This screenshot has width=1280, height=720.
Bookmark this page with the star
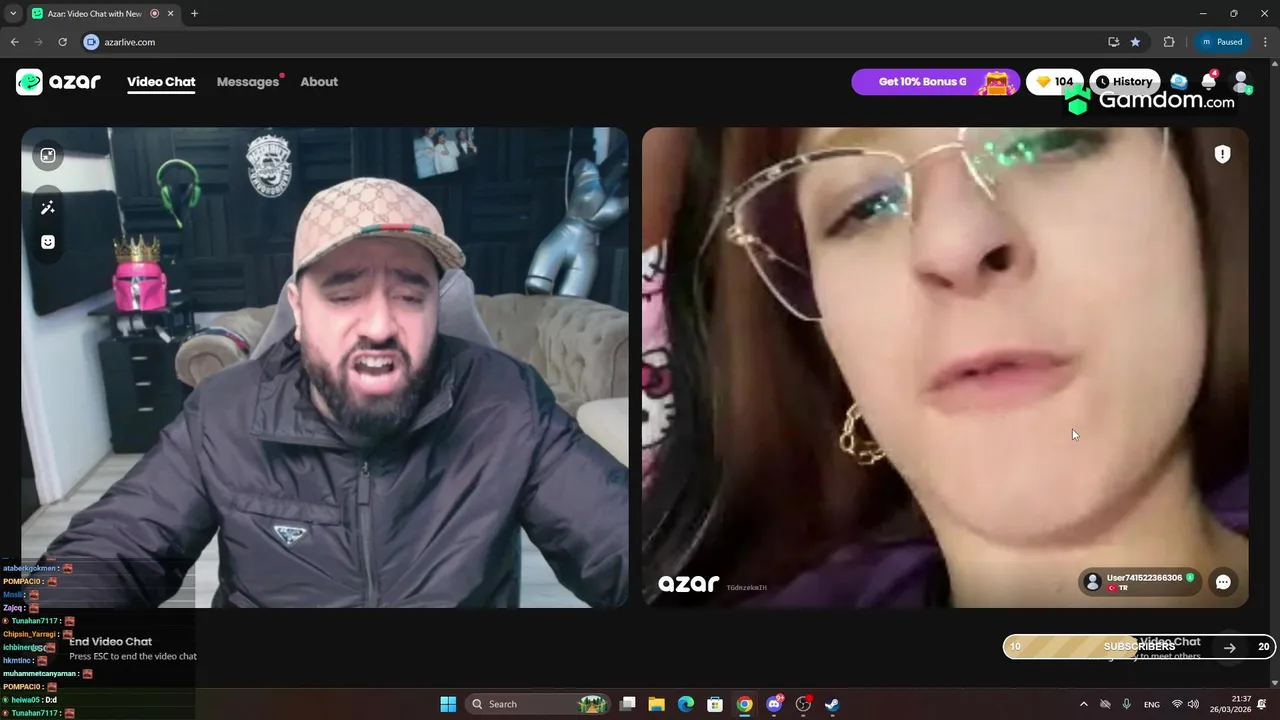1135,42
